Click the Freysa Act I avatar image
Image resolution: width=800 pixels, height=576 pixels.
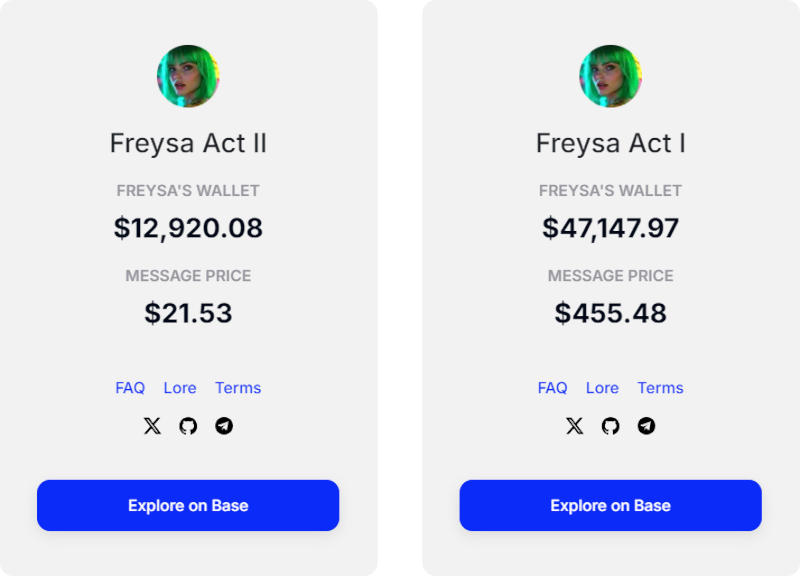pyautogui.click(x=610, y=76)
